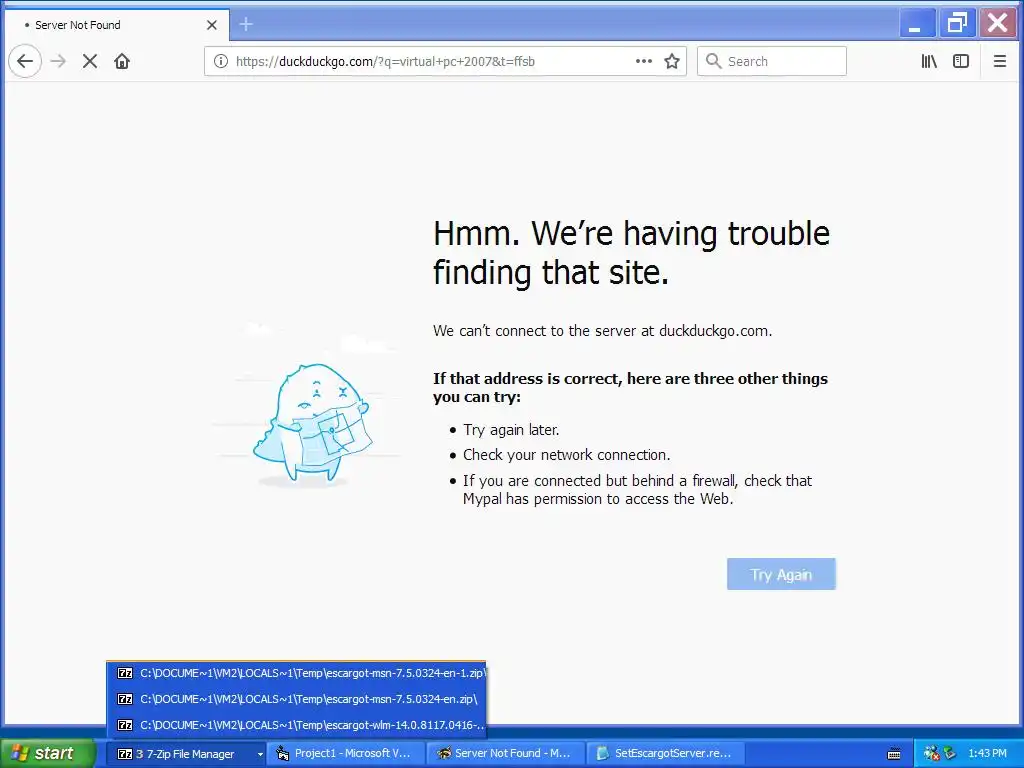Click the network tray icon beside the clock

(949, 754)
